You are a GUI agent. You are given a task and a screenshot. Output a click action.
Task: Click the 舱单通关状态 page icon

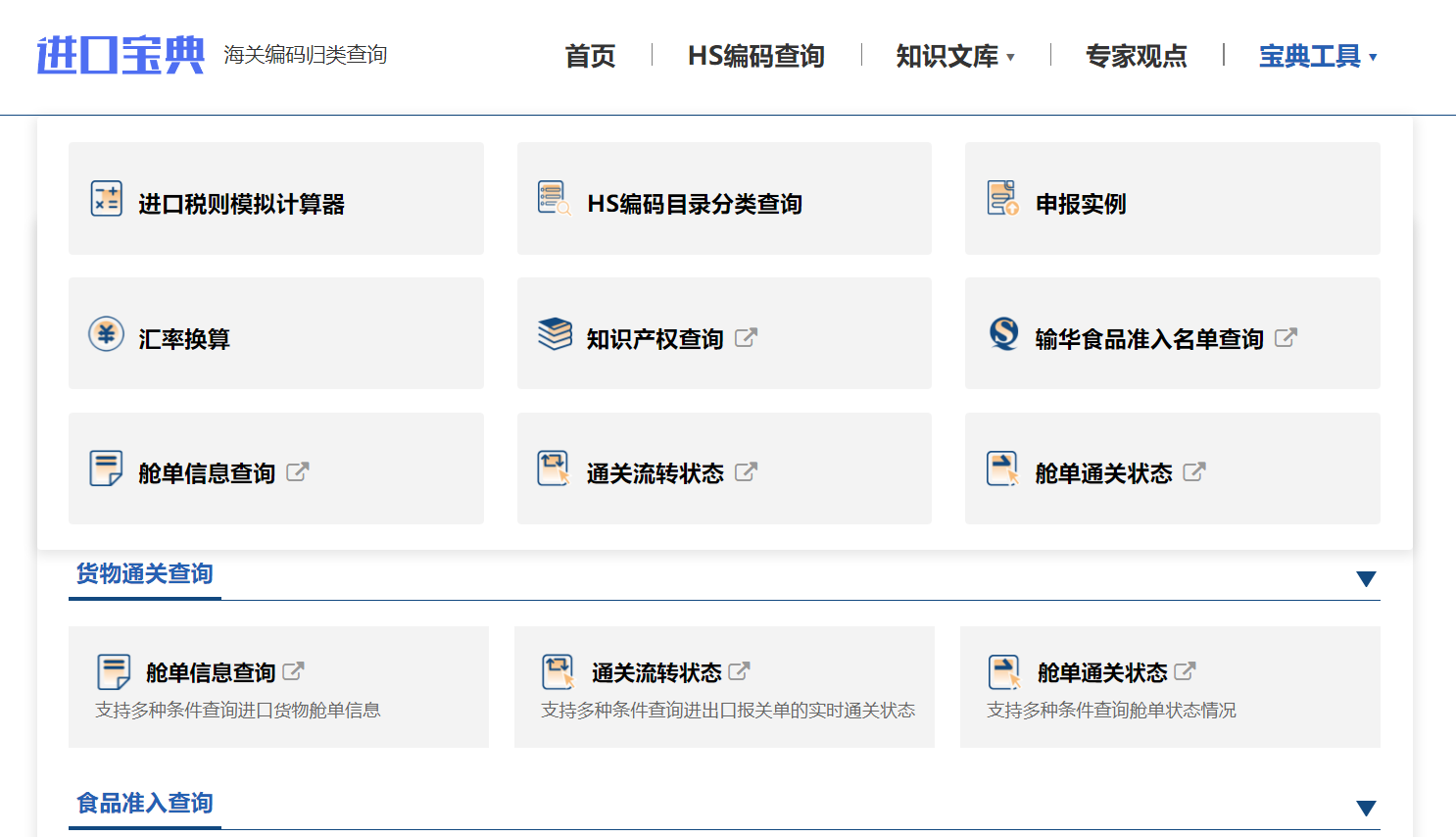tap(1002, 468)
